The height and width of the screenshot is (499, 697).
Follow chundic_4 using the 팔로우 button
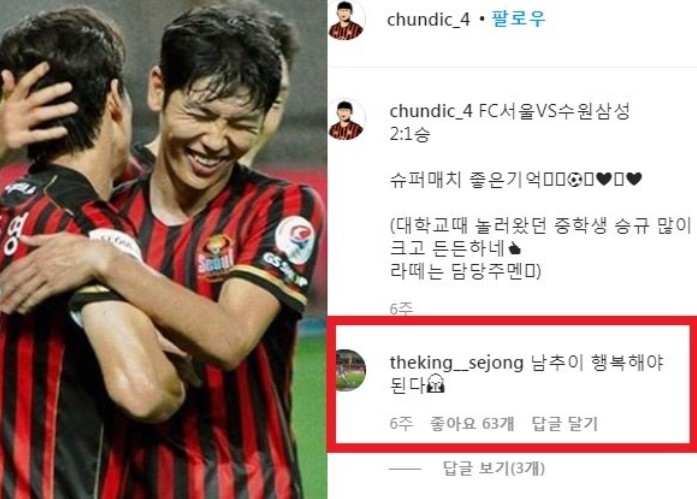(518, 19)
